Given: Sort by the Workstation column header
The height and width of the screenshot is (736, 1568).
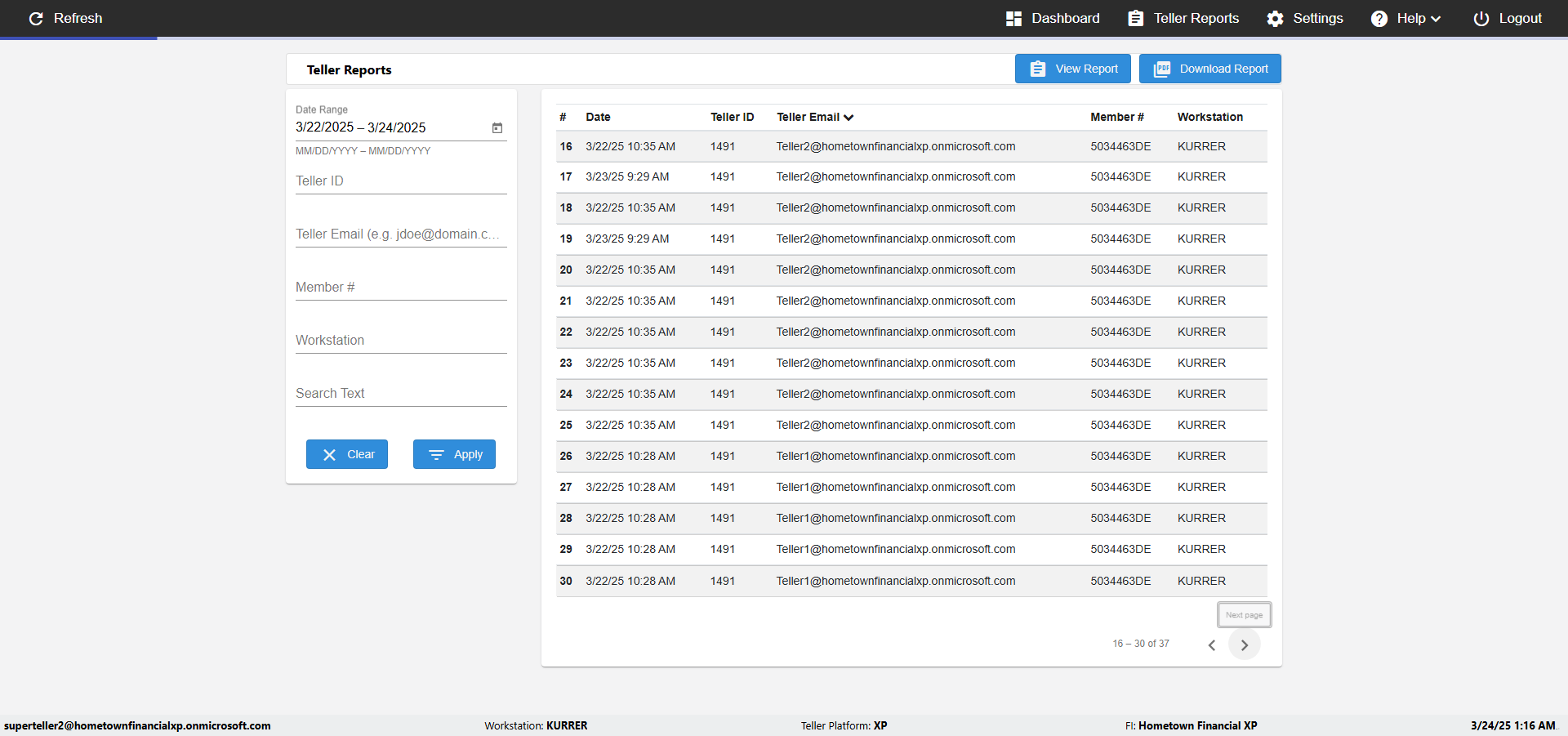Looking at the screenshot, I should tap(1209, 117).
